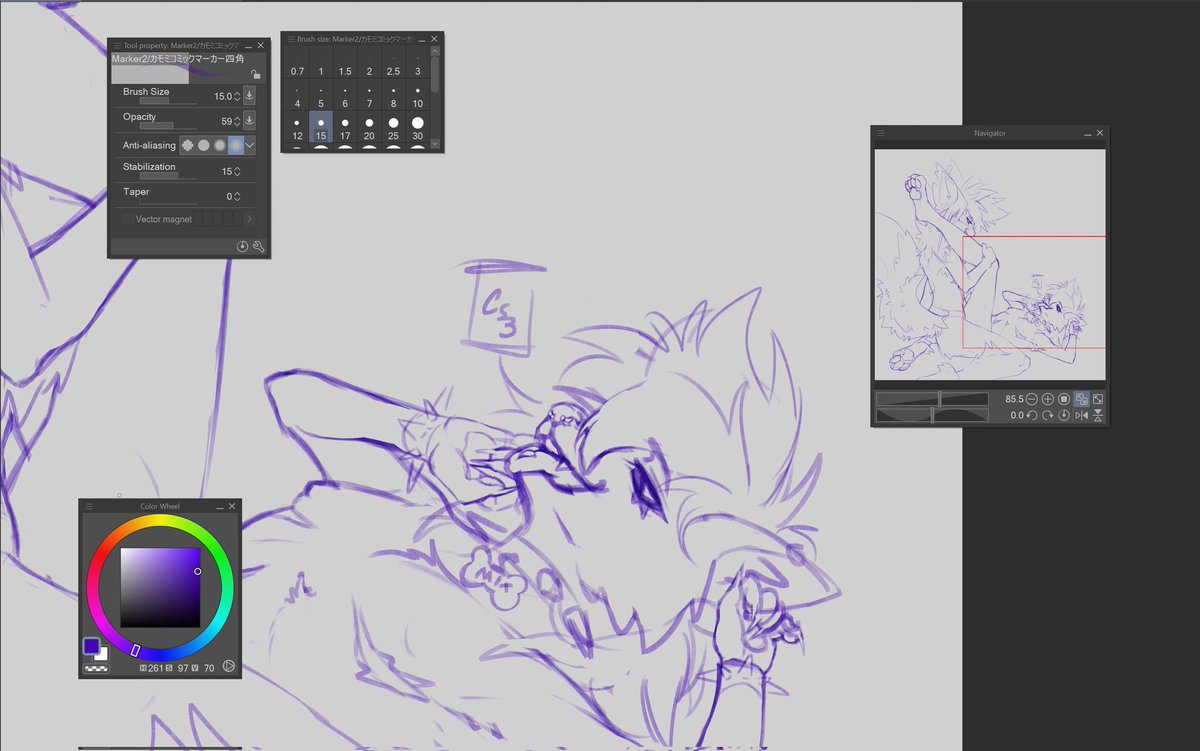
Task: Enable the Vector magnet checkbox
Action: (127, 219)
